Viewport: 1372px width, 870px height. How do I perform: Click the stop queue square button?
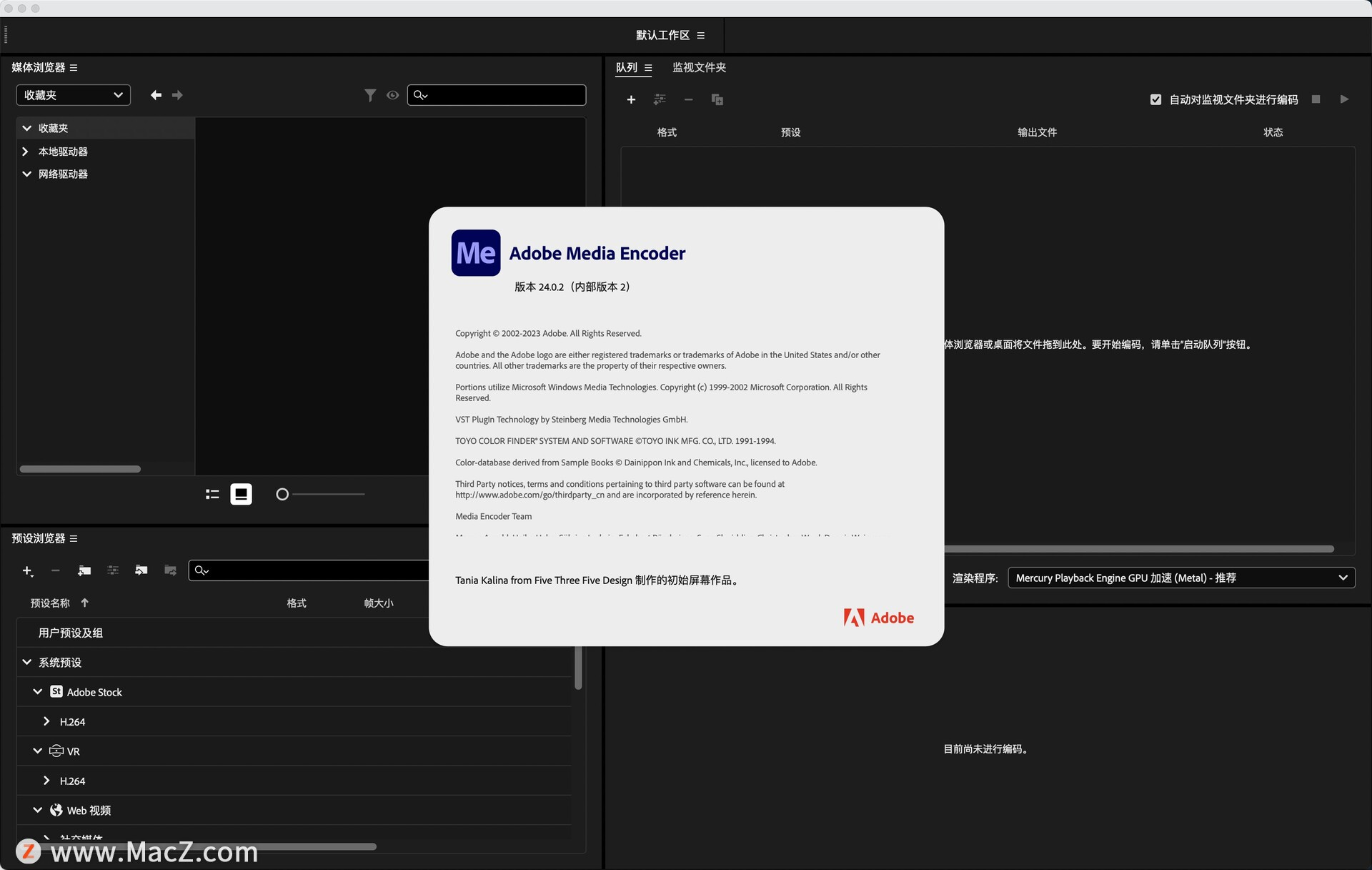tap(1316, 99)
